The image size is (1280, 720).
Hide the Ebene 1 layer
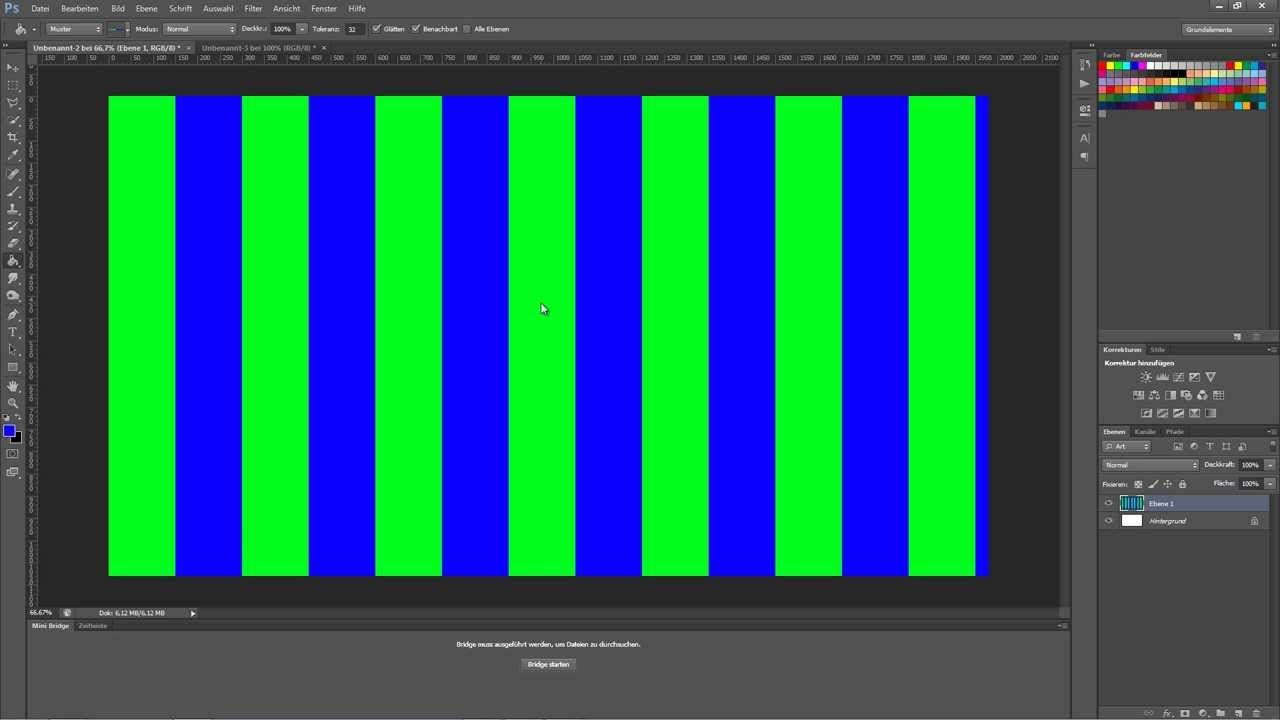coord(1108,503)
